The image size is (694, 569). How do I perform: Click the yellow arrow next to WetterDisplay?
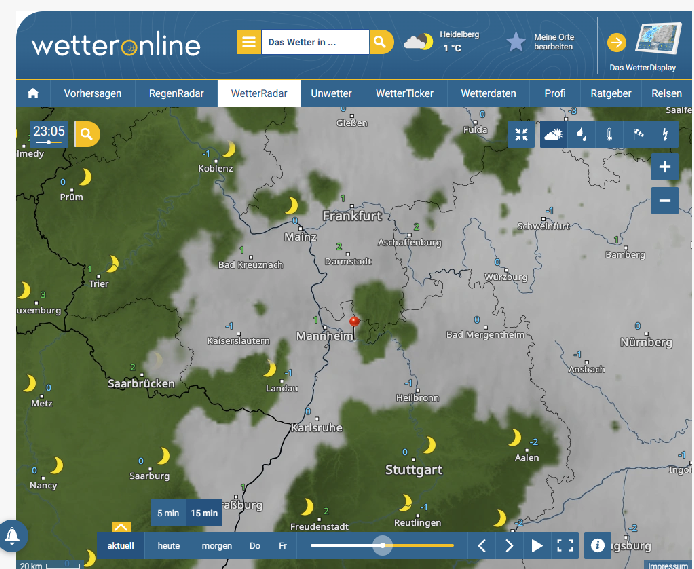pyautogui.click(x=616, y=43)
